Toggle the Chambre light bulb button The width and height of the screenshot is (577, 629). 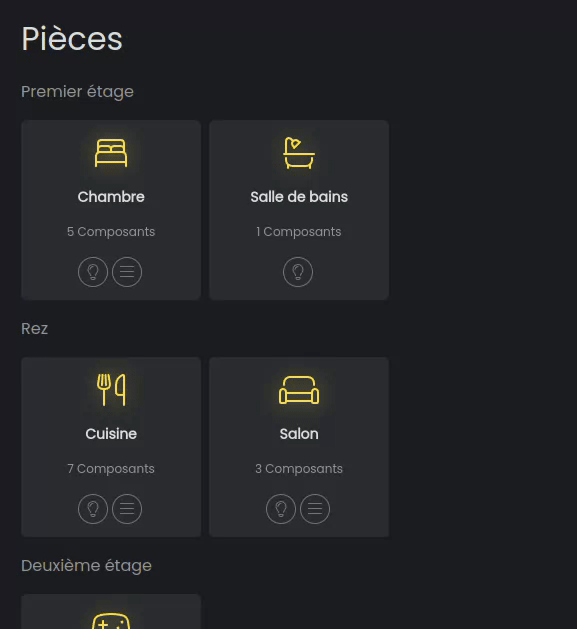pyautogui.click(x=93, y=272)
